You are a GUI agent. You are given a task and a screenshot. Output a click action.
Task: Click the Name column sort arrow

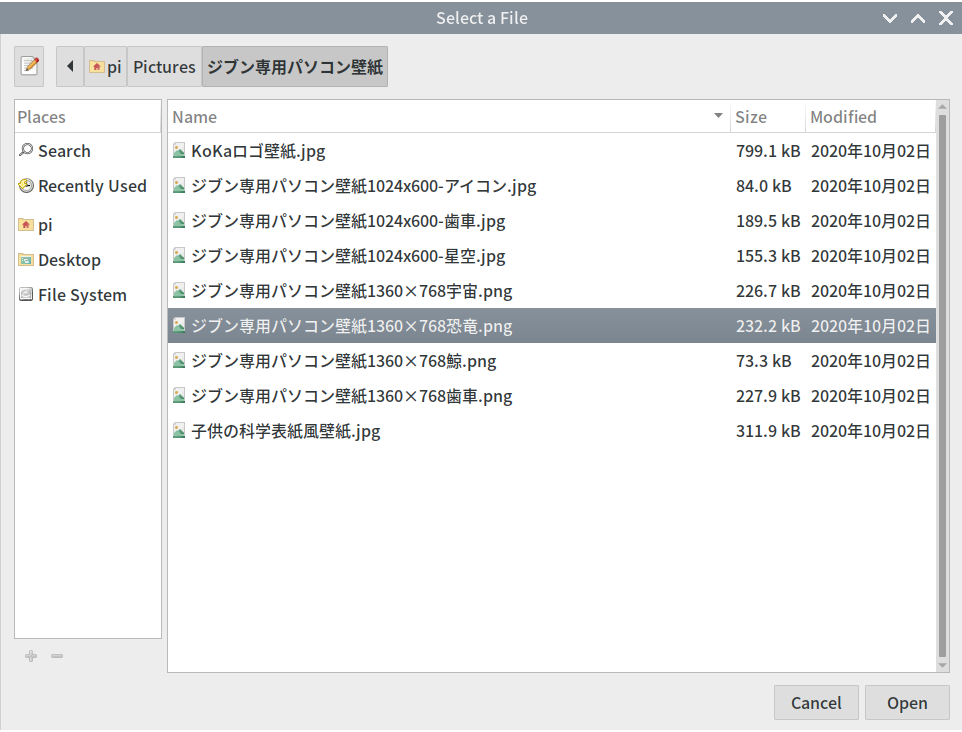point(718,117)
